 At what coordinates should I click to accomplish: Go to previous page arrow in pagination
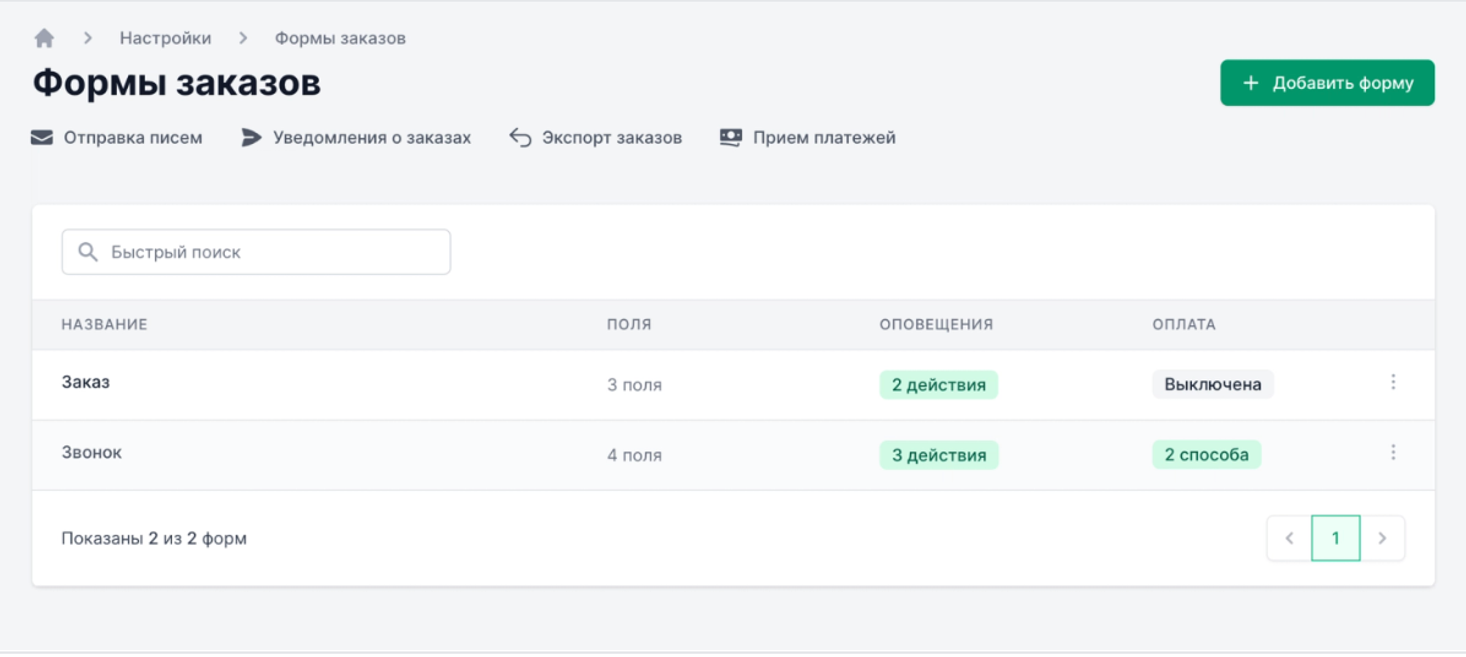1289,538
